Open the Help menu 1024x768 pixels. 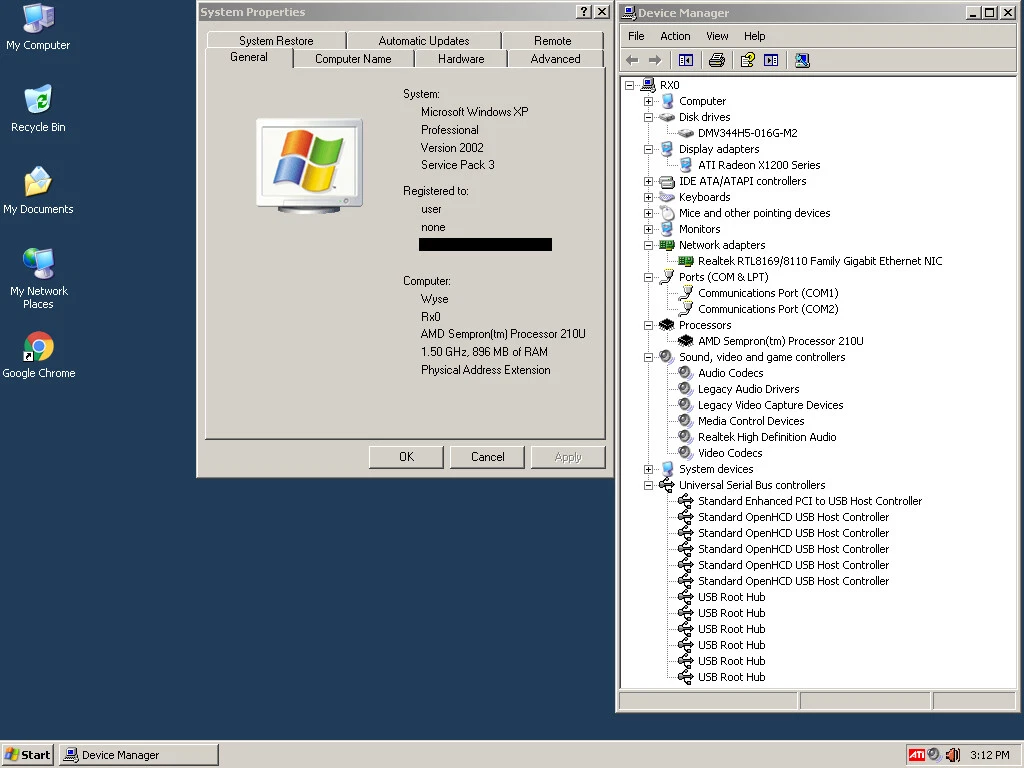[x=754, y=36]
